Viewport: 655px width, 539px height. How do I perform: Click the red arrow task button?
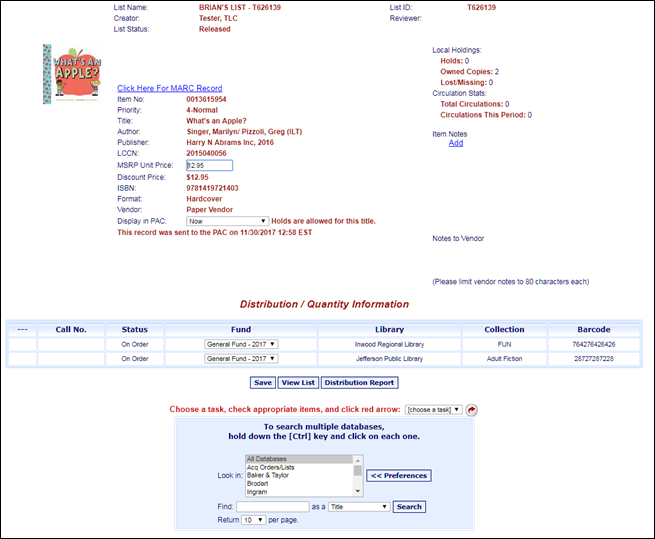[x=471, y=410]
